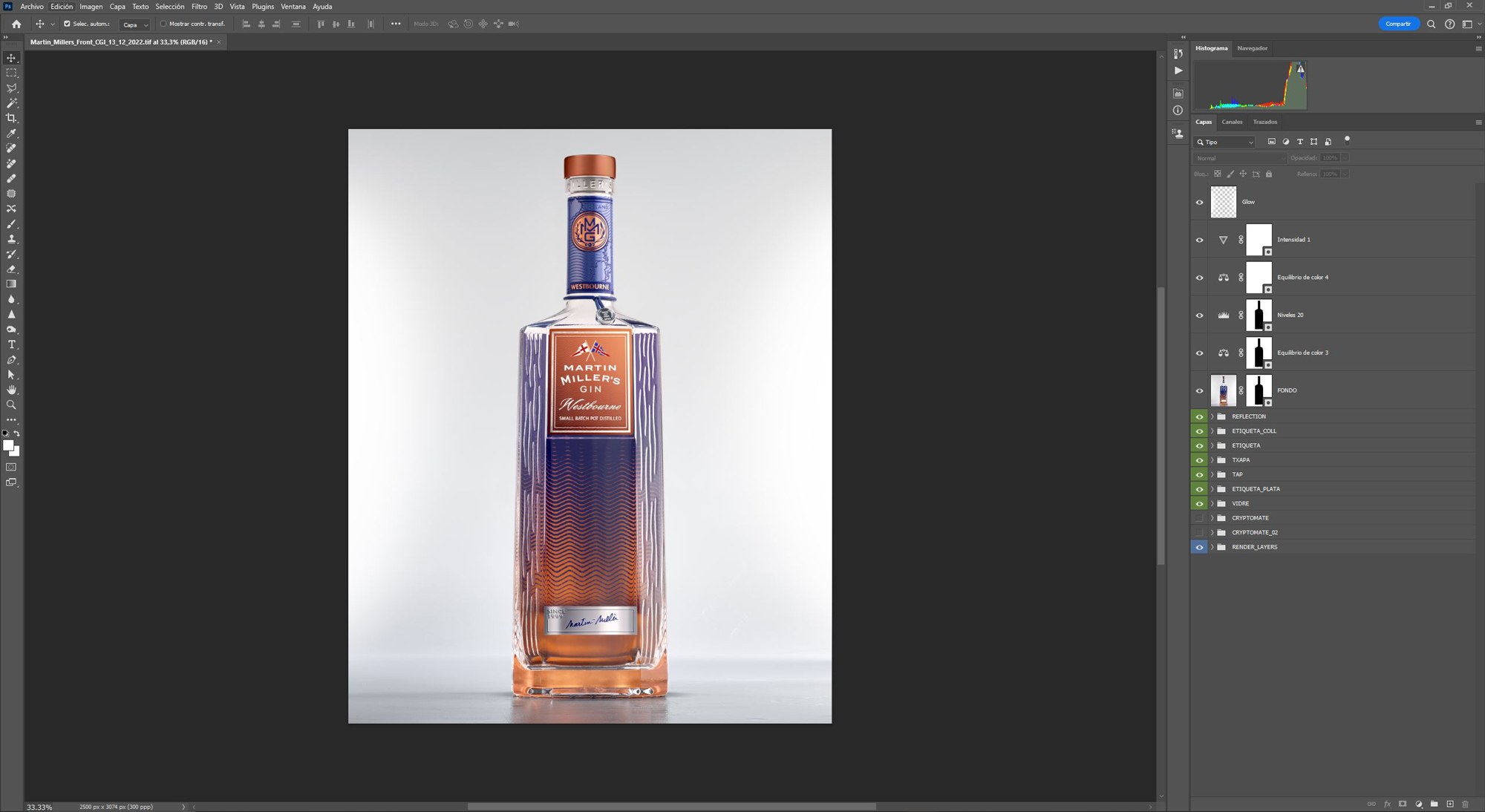Expand the ETIQUETA_COLL group

(x=1213, y=431)
